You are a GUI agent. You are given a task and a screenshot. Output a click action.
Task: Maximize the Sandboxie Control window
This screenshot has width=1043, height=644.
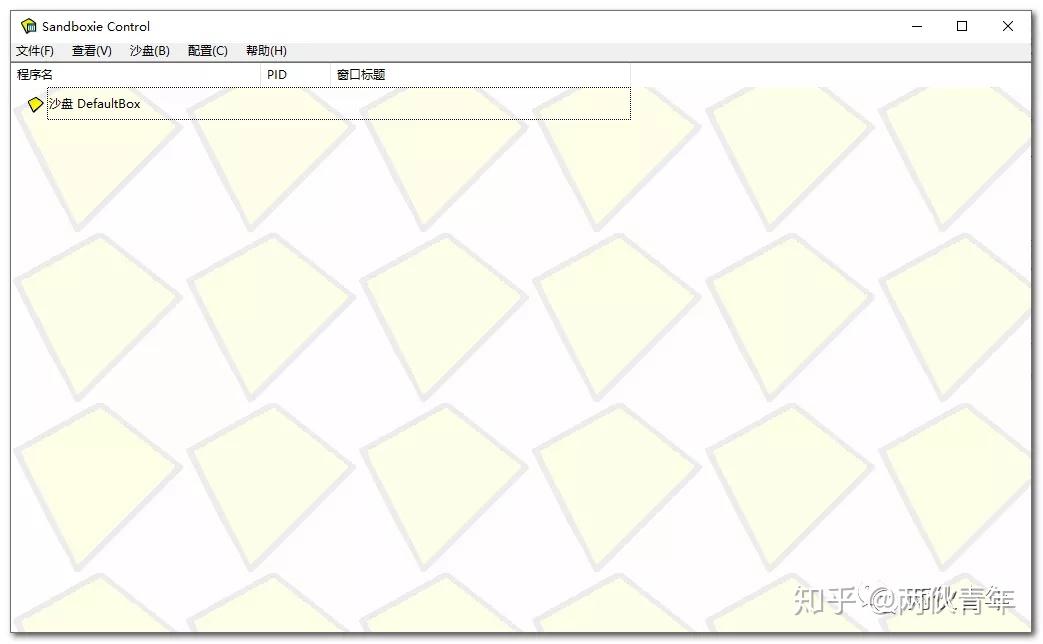click(962, 26)
